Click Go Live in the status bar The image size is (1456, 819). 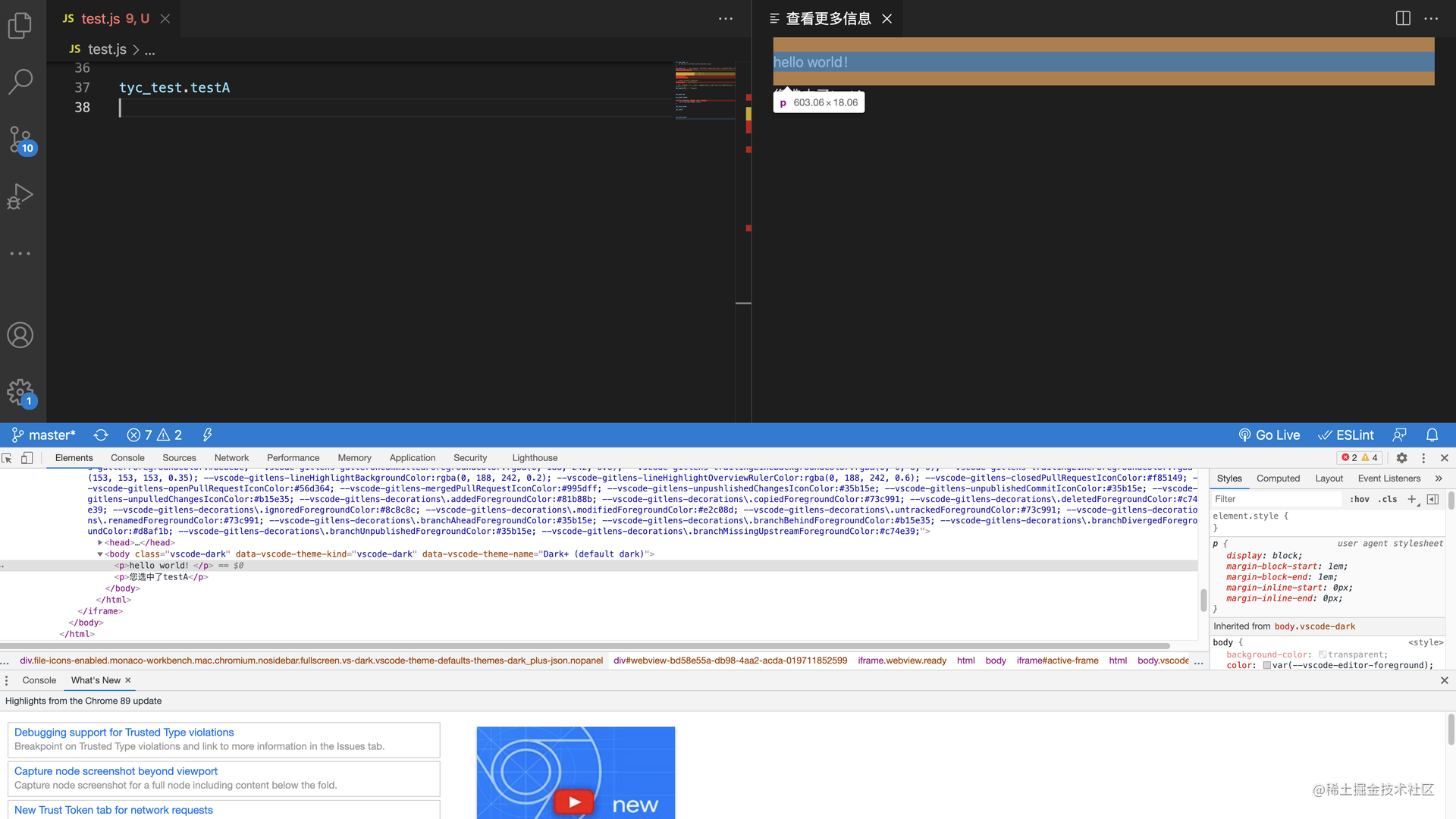tap(1269, 435)
